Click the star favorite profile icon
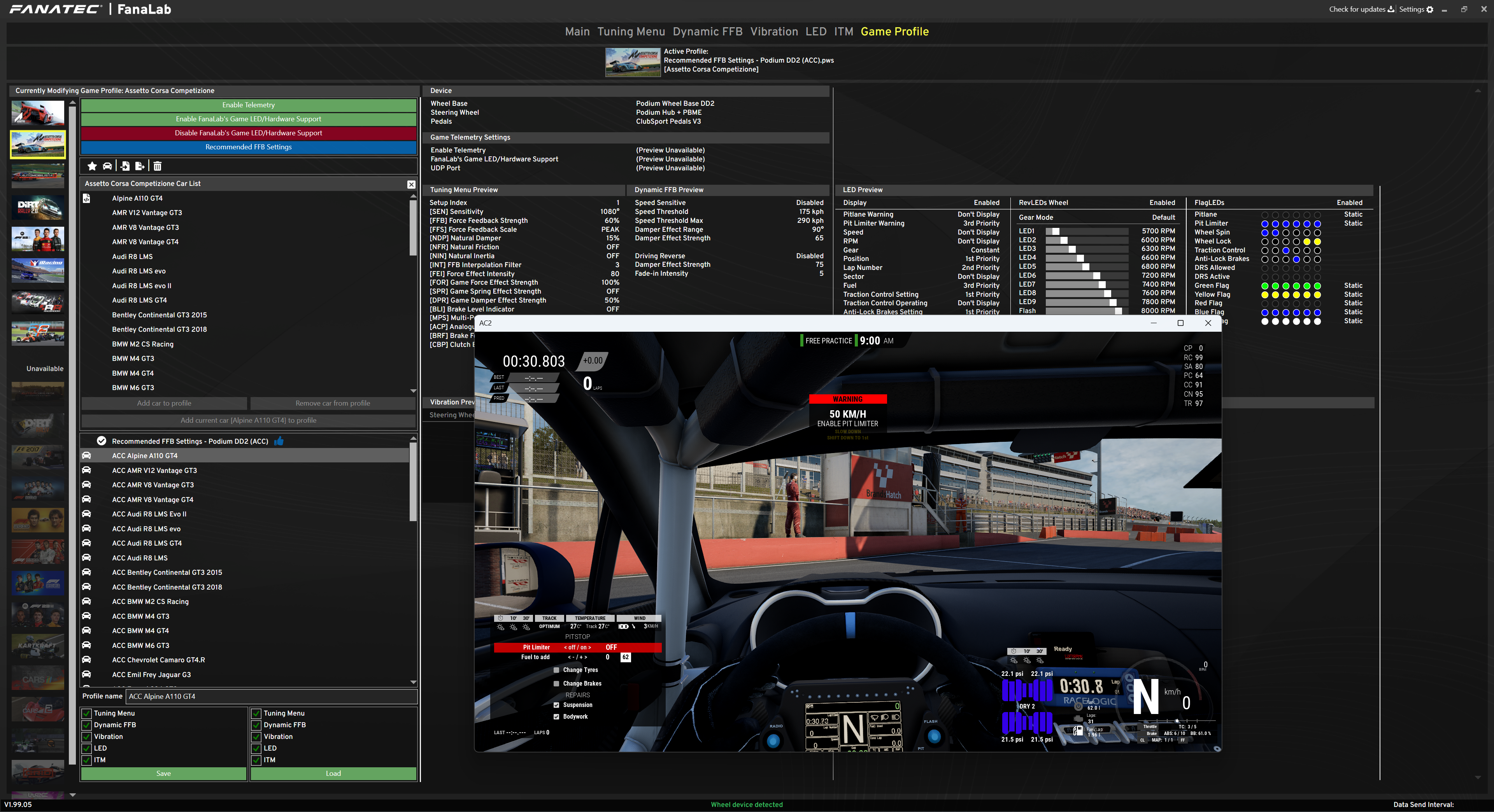 coord(92,166)
